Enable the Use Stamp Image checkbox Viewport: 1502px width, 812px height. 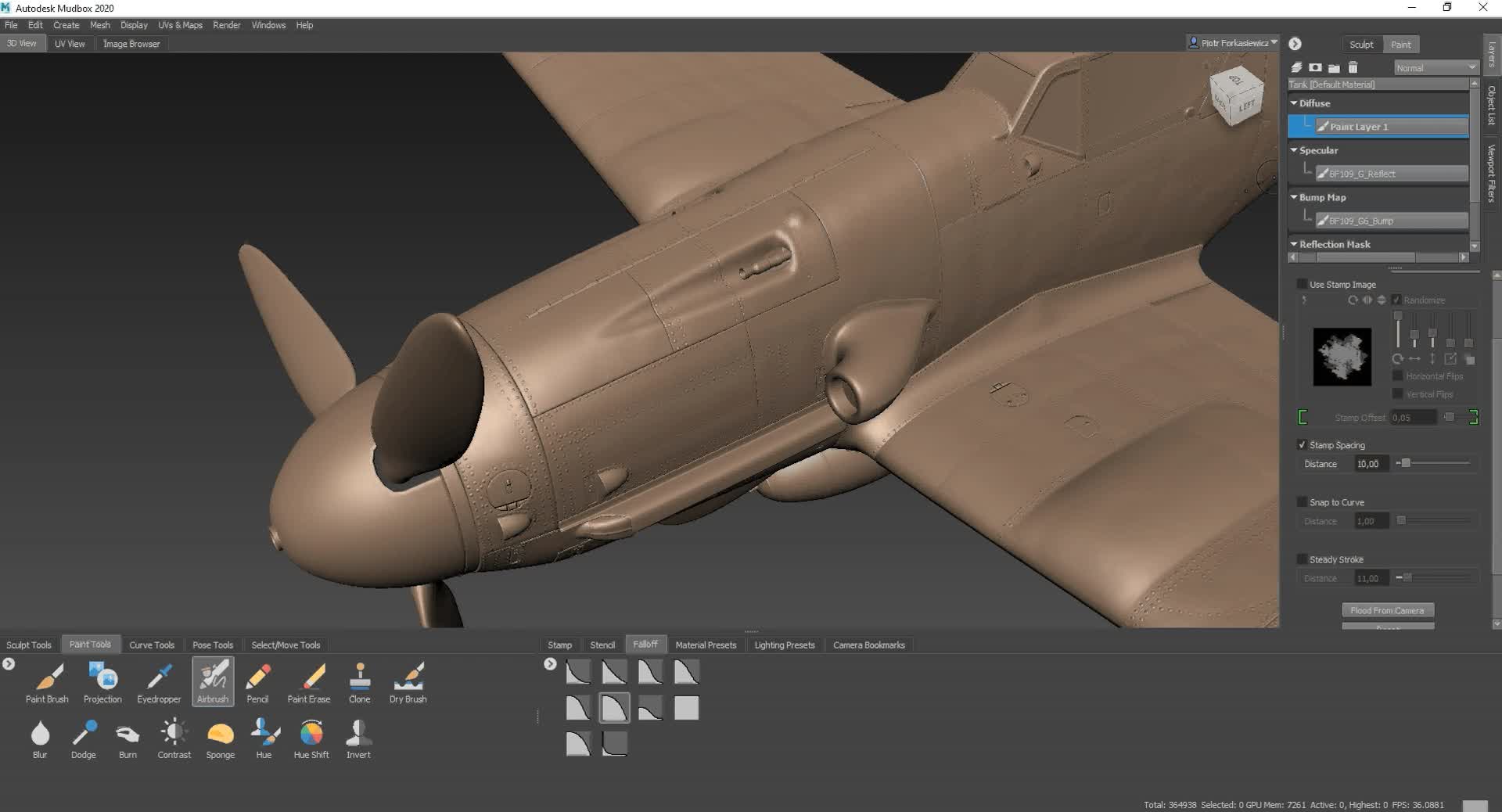point(1302,285)
